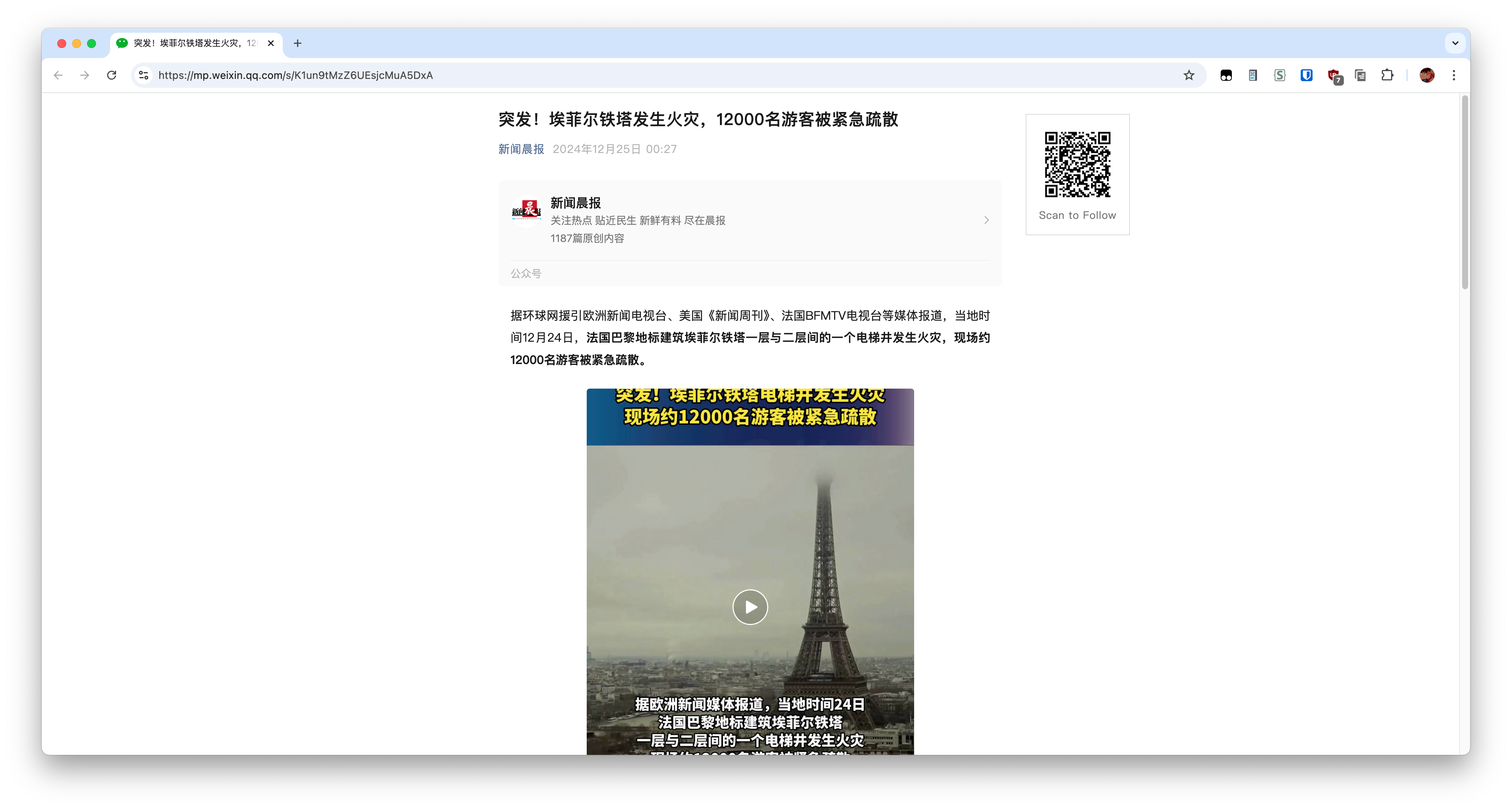Open the Extensions puzzle-piece menu
1512x810 pixels.
[1388, 75]
